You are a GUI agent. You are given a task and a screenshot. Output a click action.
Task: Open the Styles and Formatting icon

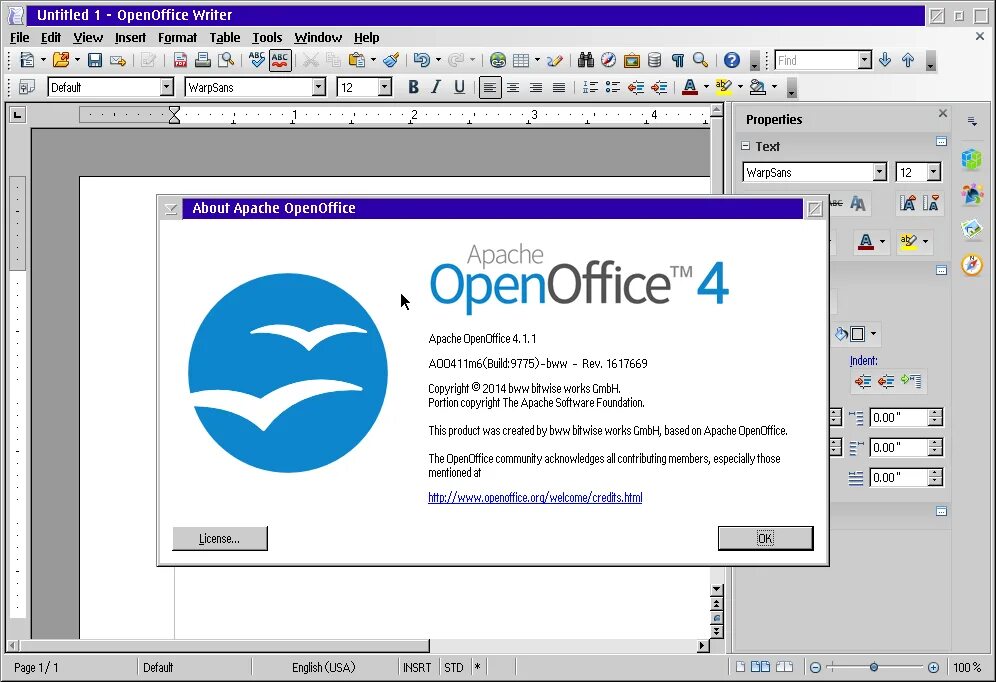click(27, 87)
